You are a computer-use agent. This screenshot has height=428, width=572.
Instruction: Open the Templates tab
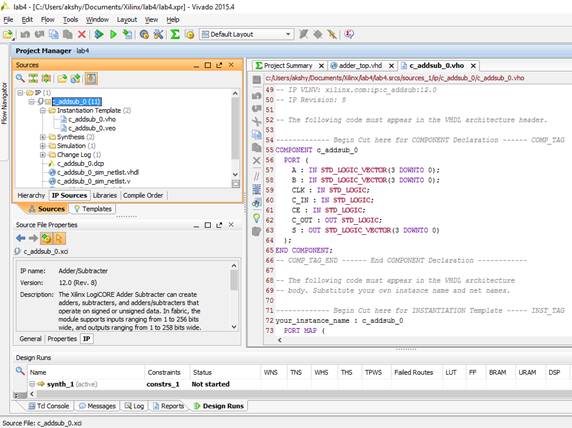[x=93, y=209]
